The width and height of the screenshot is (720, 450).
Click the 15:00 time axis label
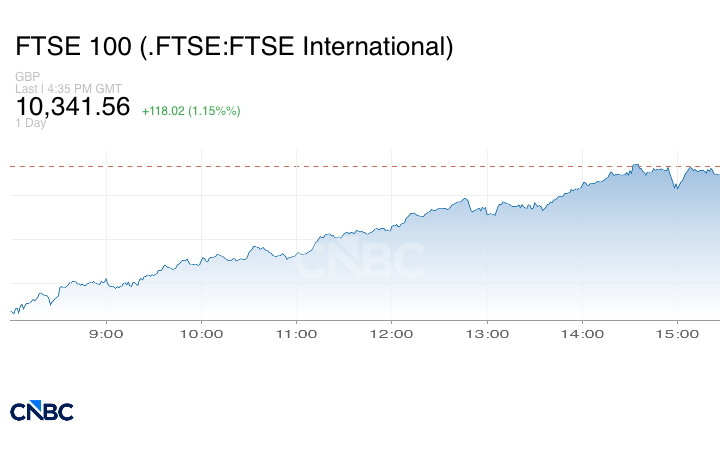pyautogui.click(x=677, y=334)
